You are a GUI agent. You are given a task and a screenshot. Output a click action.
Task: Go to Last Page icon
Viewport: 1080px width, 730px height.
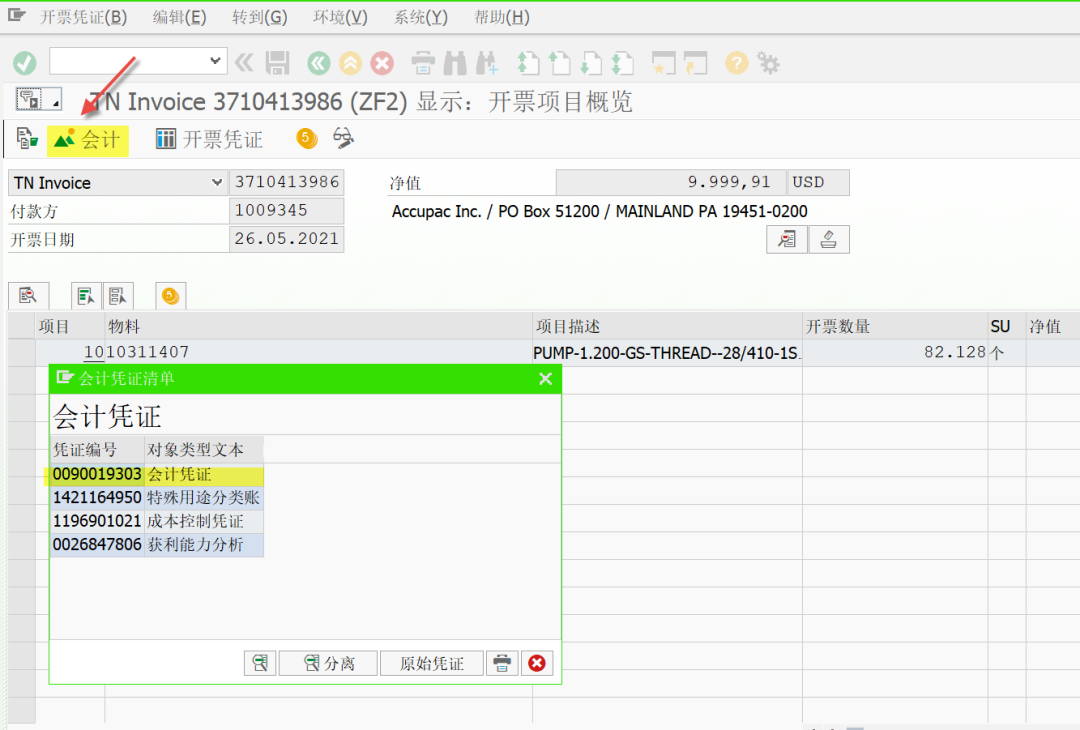tap(623, 63)
